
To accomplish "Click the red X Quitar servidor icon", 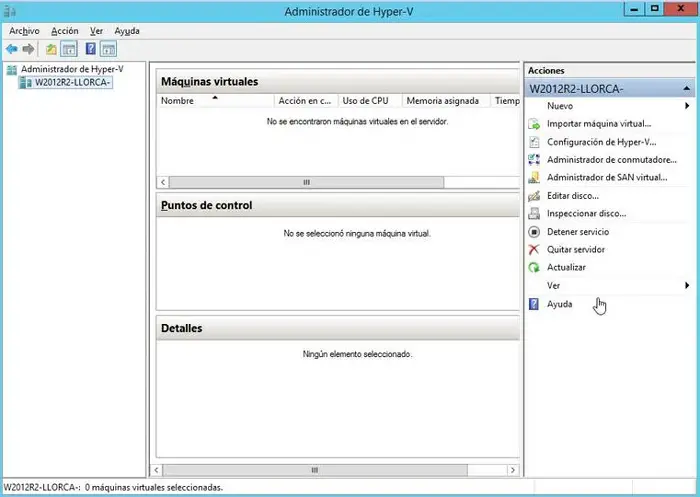I will 534,249.
